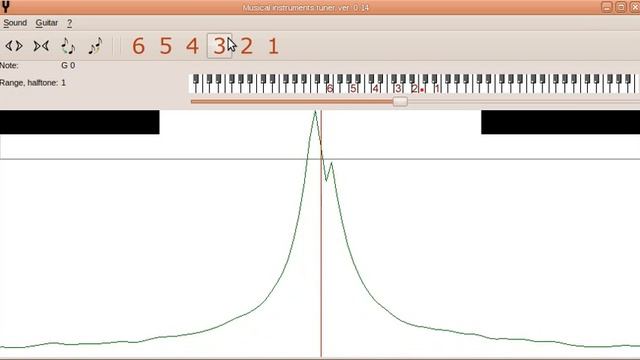Select guitar string 2 button
The height and width of the screenshot is (360, 640).
coord(246,46)
